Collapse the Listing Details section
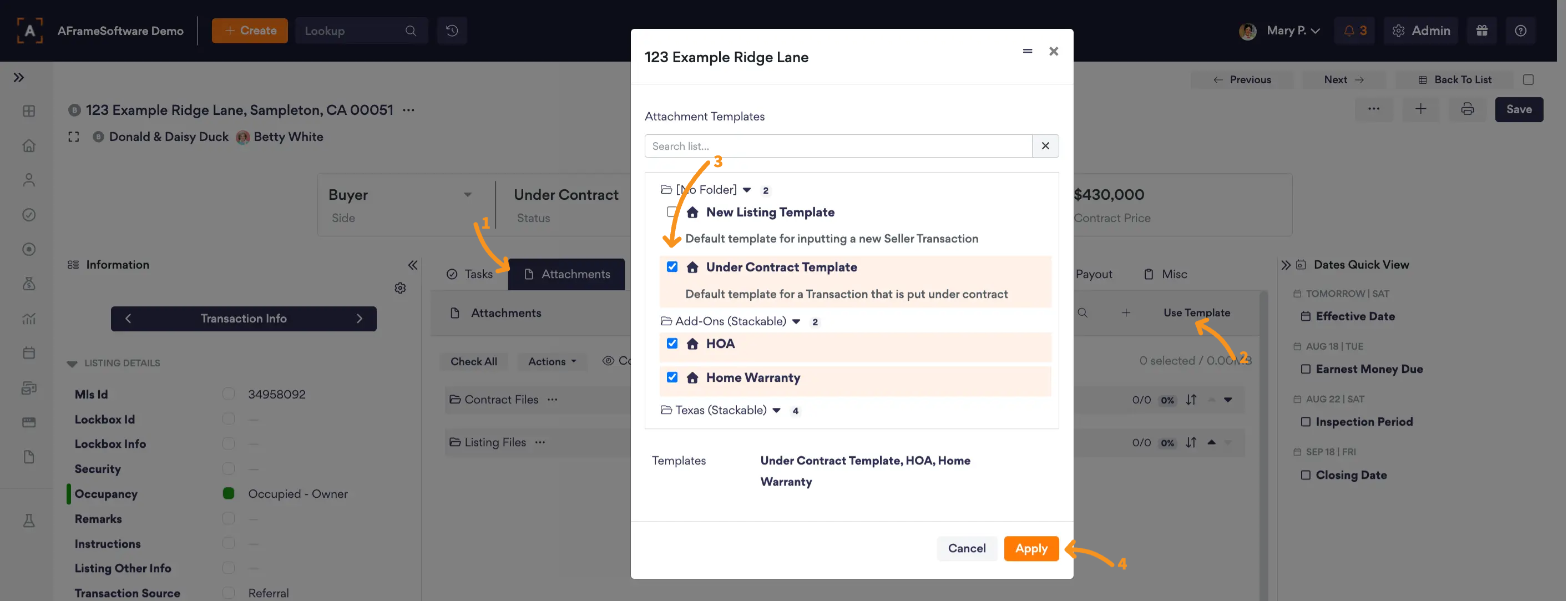Image resolution: width=1568 pixels, height=601 pixels. [72, 363]
